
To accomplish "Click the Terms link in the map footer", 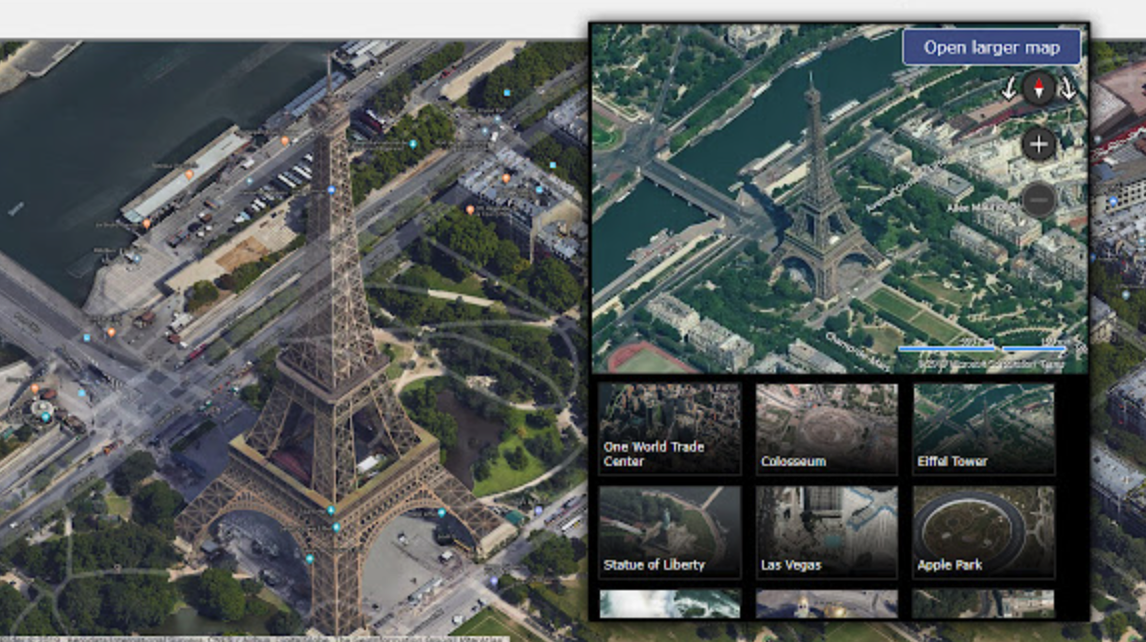I will pyautogui.click(x=1053, y=363).
